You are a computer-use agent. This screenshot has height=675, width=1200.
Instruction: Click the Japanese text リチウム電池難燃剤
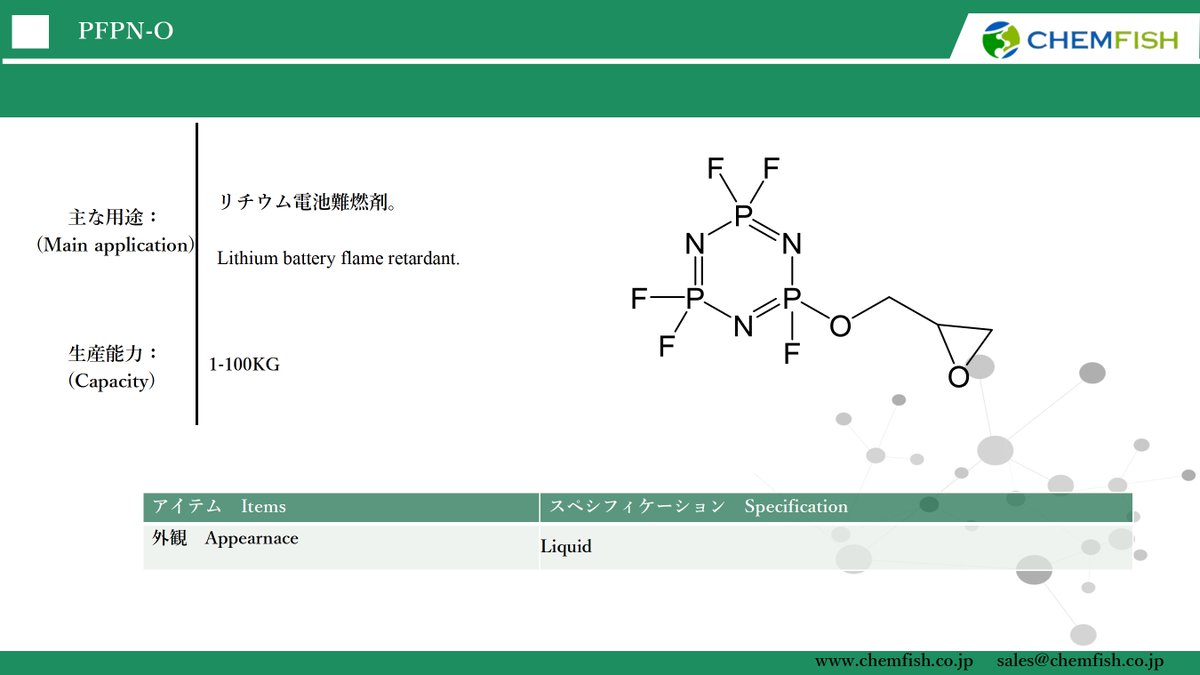[x=308, y=203]
